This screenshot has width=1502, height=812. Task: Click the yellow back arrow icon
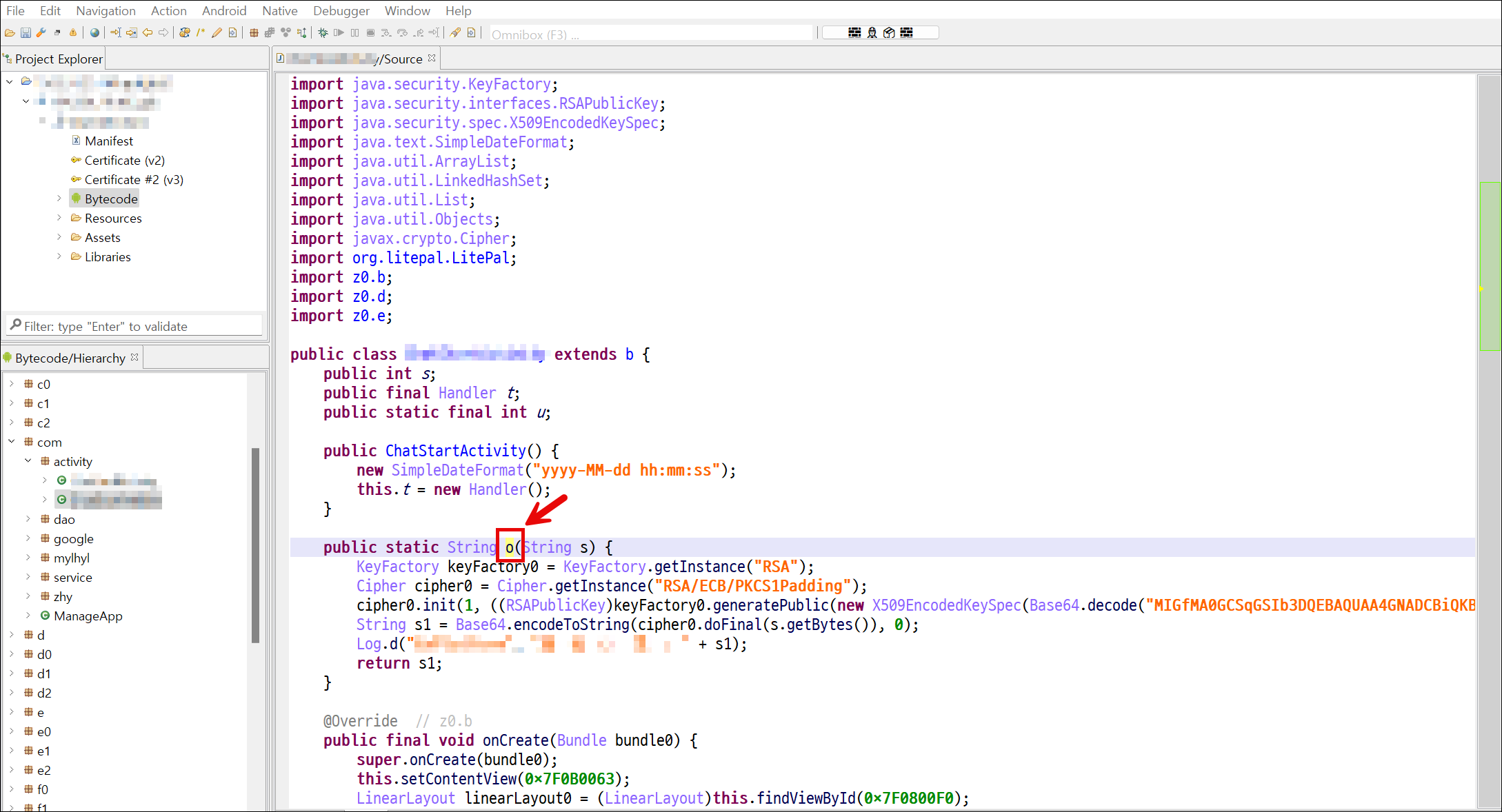pos(148,32)
